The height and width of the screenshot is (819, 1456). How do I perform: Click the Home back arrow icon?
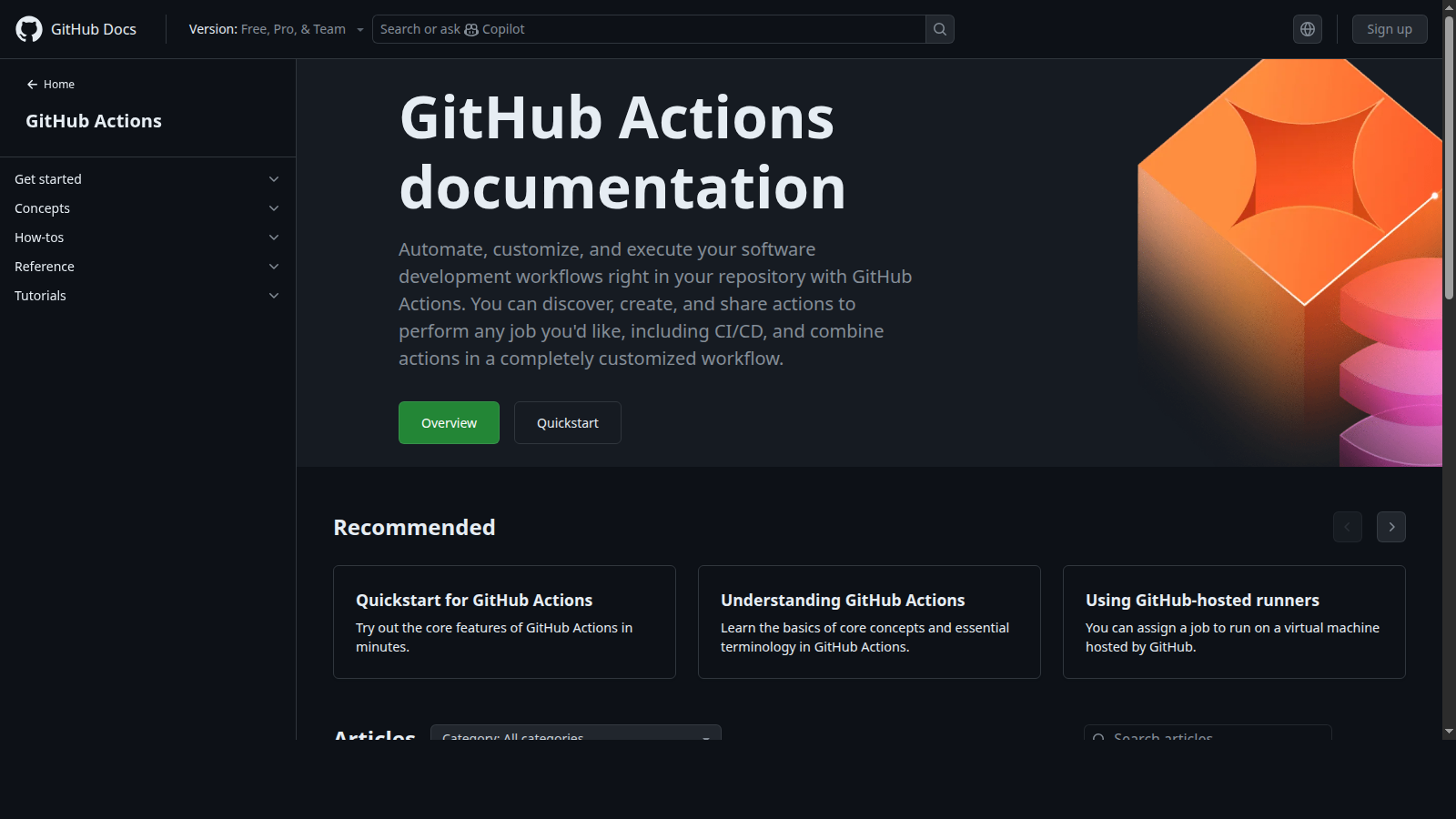(32, 85)
